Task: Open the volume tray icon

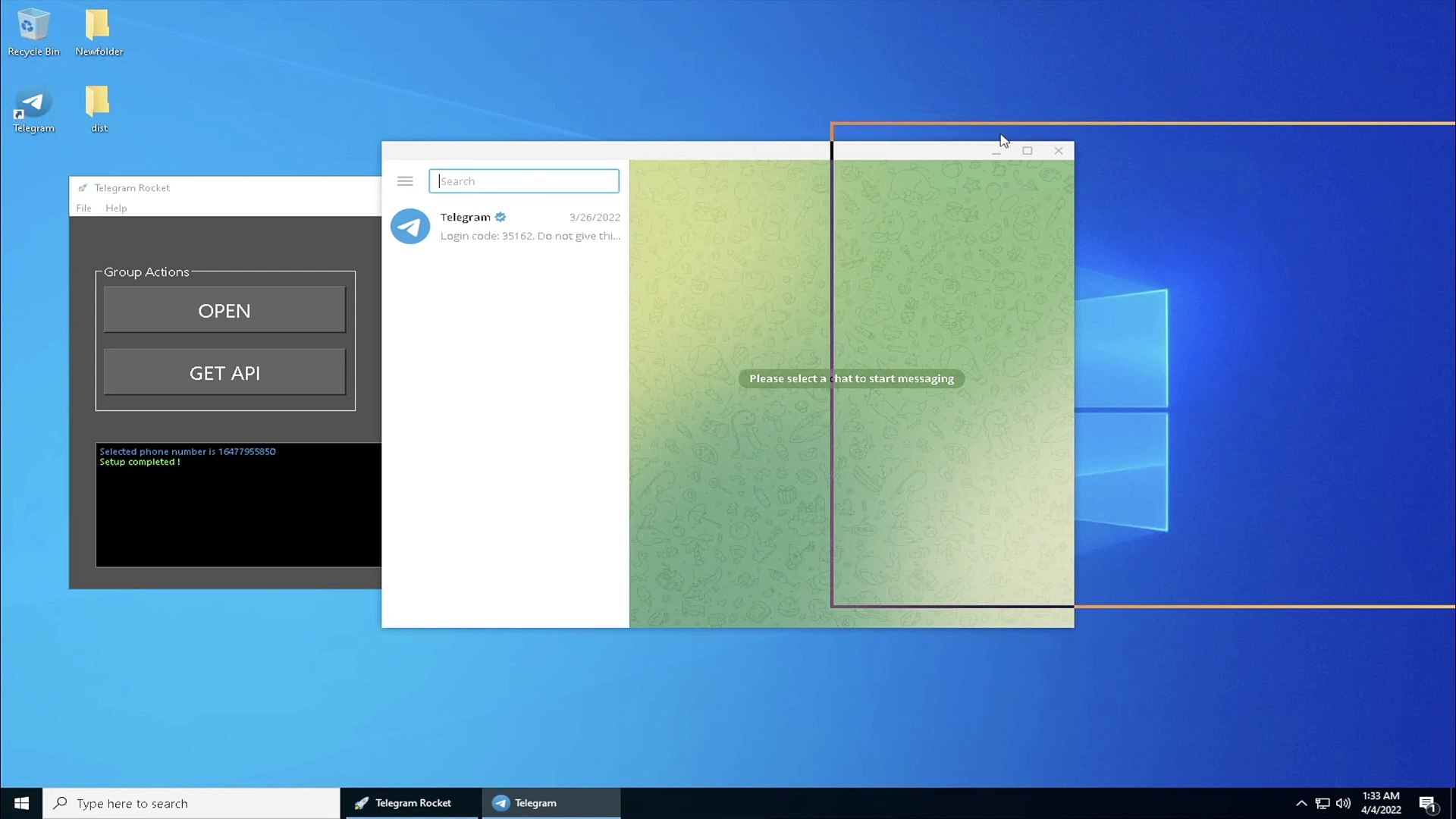Action: [1343, 803]
